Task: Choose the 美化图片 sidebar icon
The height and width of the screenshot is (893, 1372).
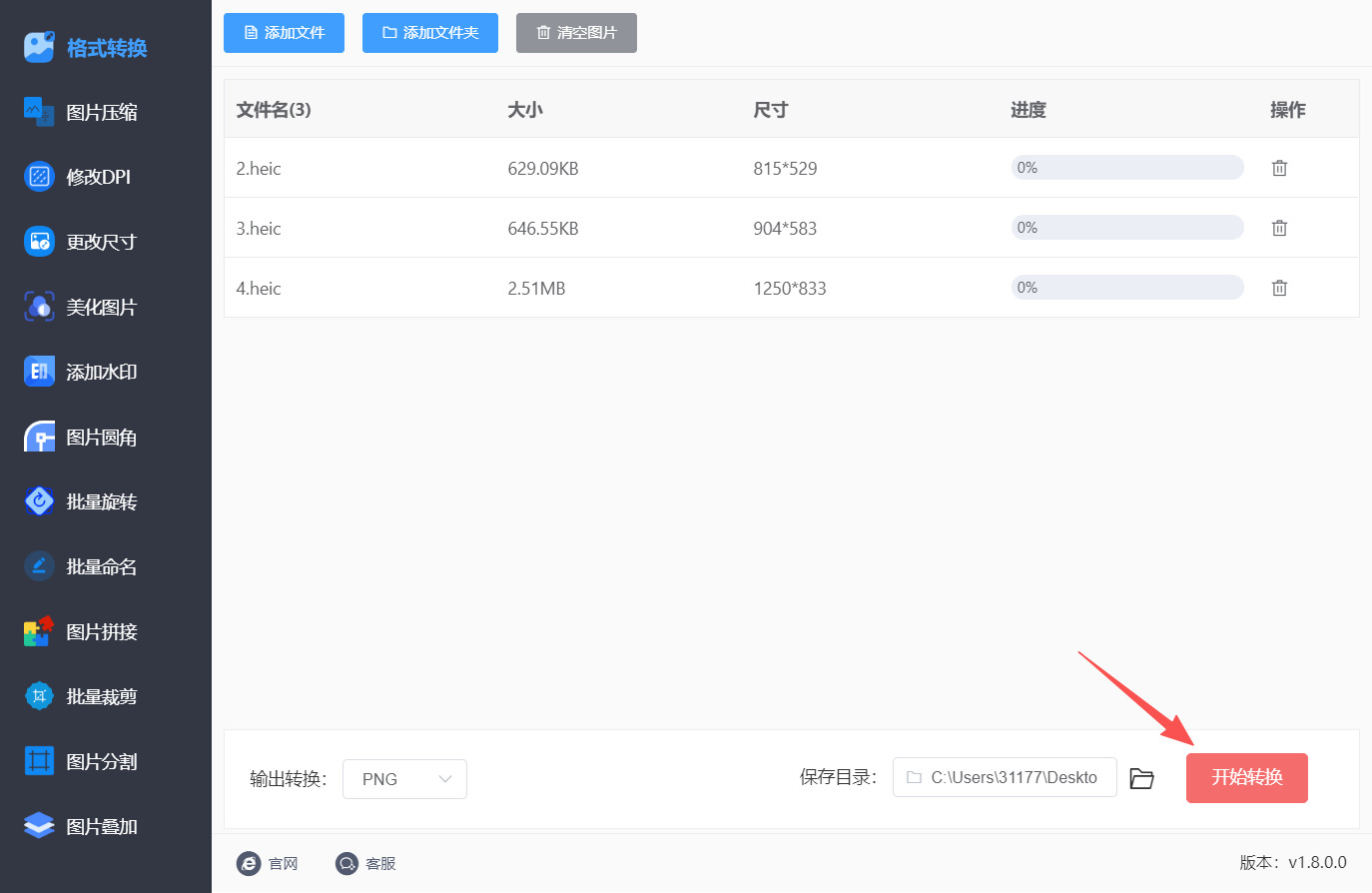Action: (39, 307)
